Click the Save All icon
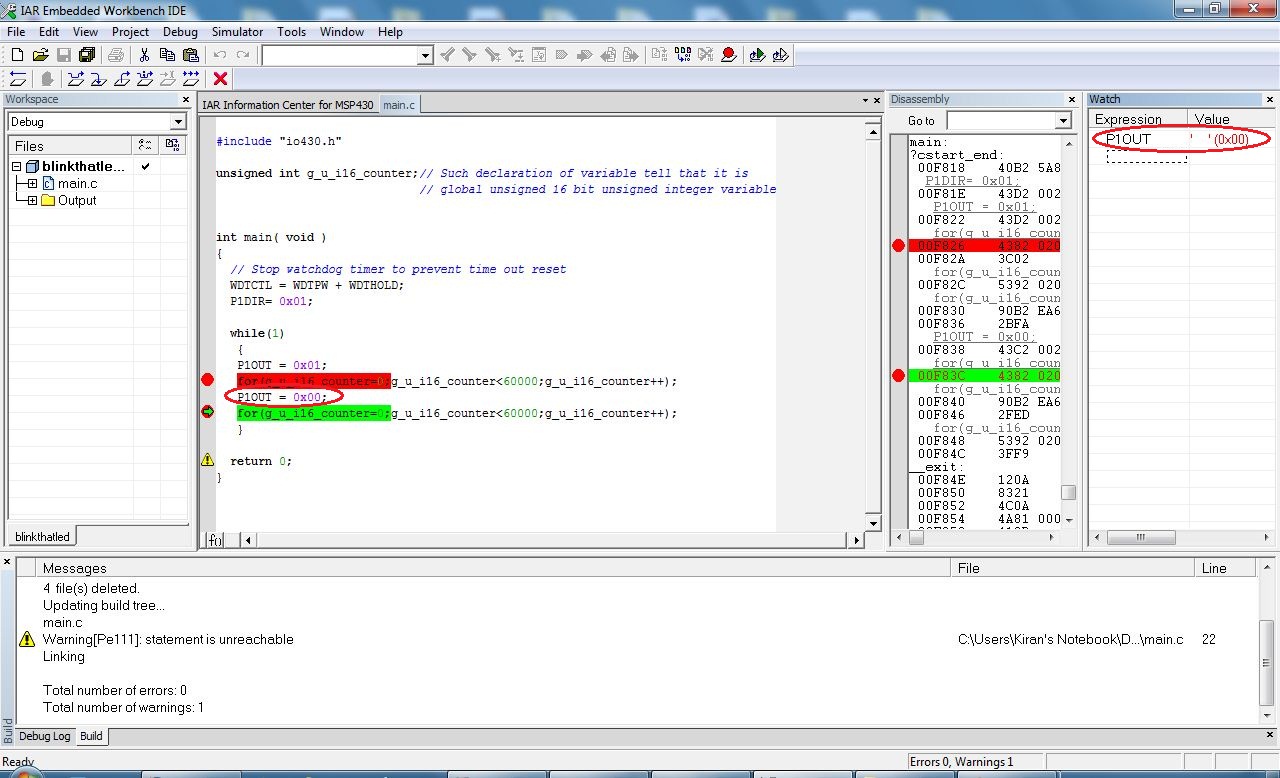 point(87,55)
